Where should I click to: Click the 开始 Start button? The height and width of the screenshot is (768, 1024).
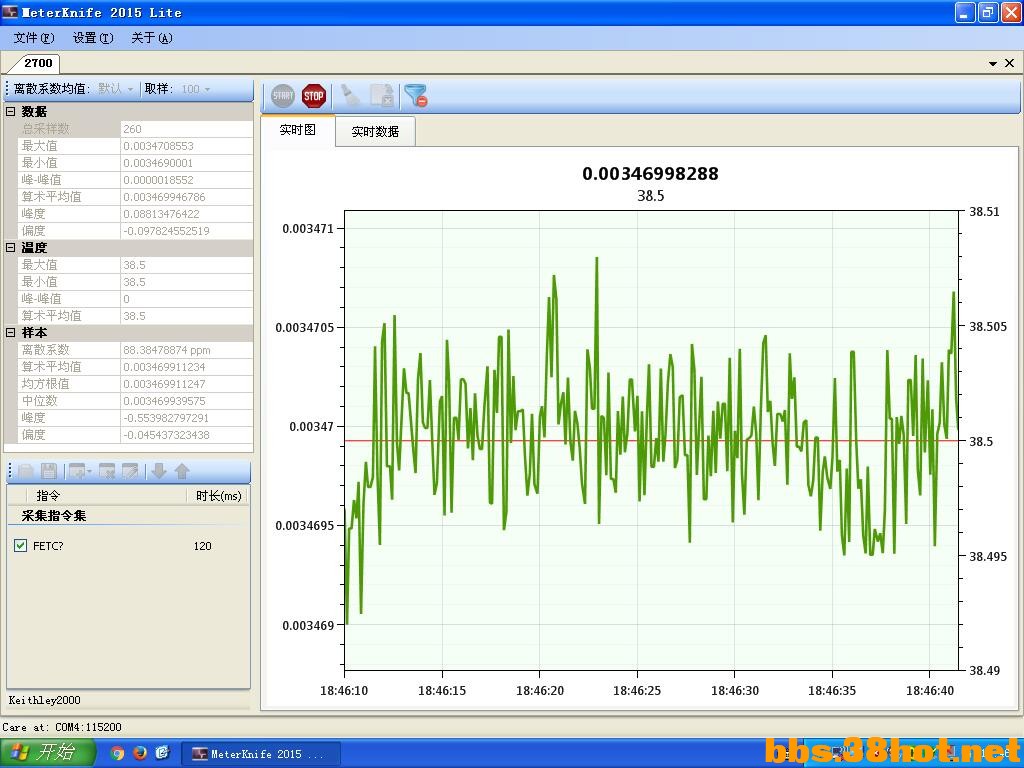click(x=48, y=752)
